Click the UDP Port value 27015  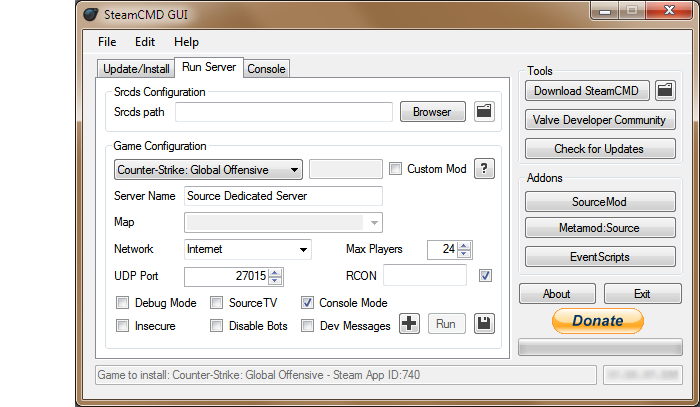(x=251, y=276)
